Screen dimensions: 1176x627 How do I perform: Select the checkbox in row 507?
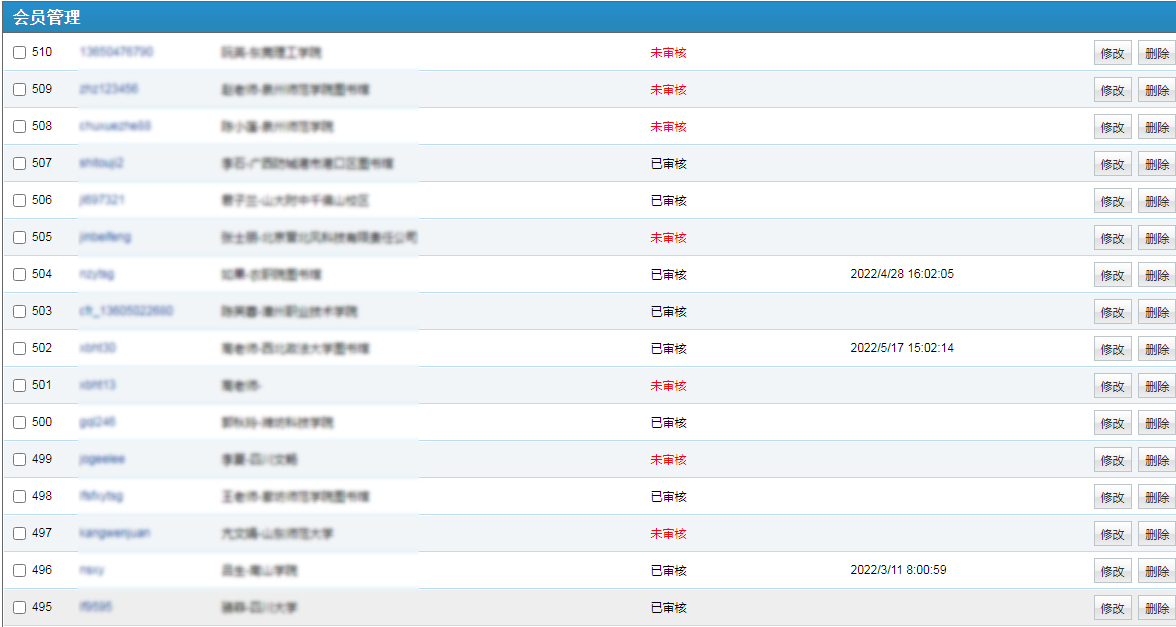click(20, 164)
